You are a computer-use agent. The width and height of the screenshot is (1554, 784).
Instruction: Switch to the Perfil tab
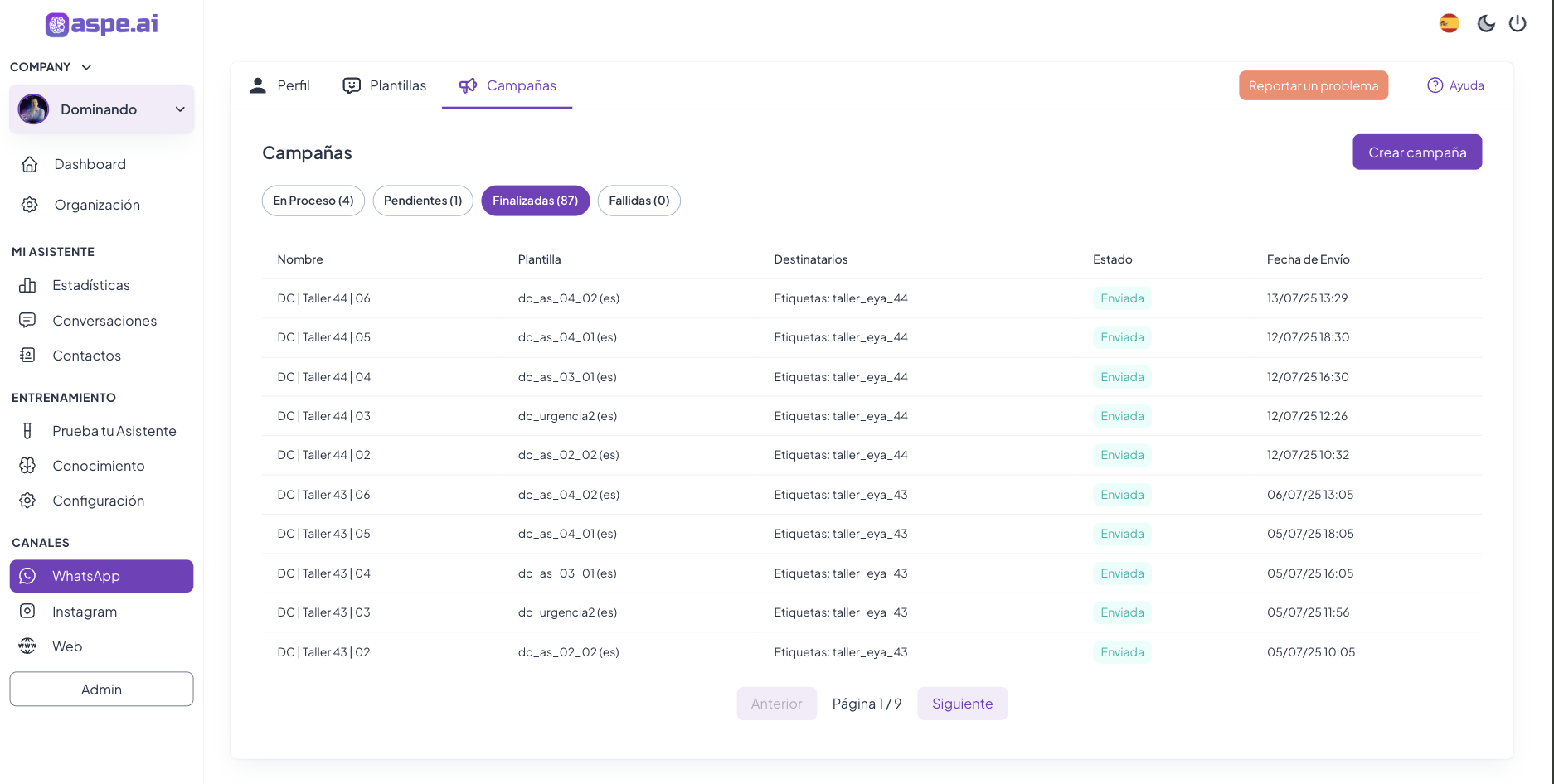(x=279, y=85)
